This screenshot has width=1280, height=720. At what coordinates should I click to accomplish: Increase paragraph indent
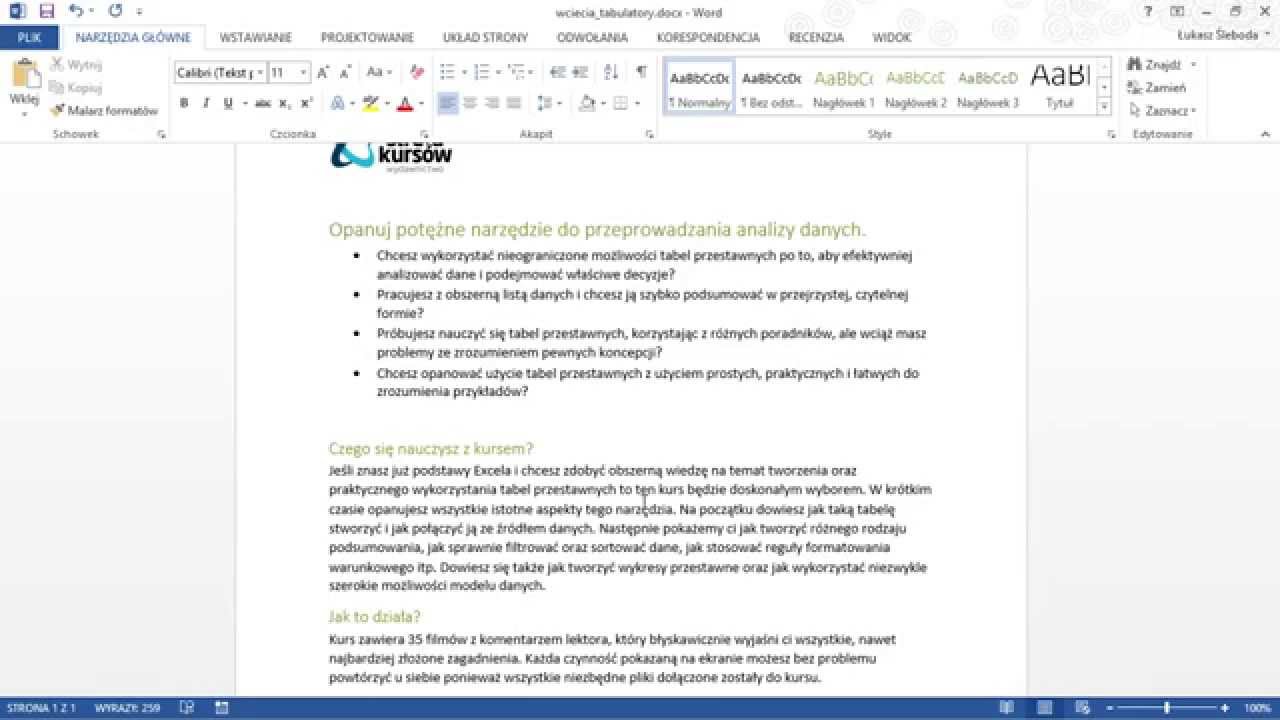click(580, 73)
